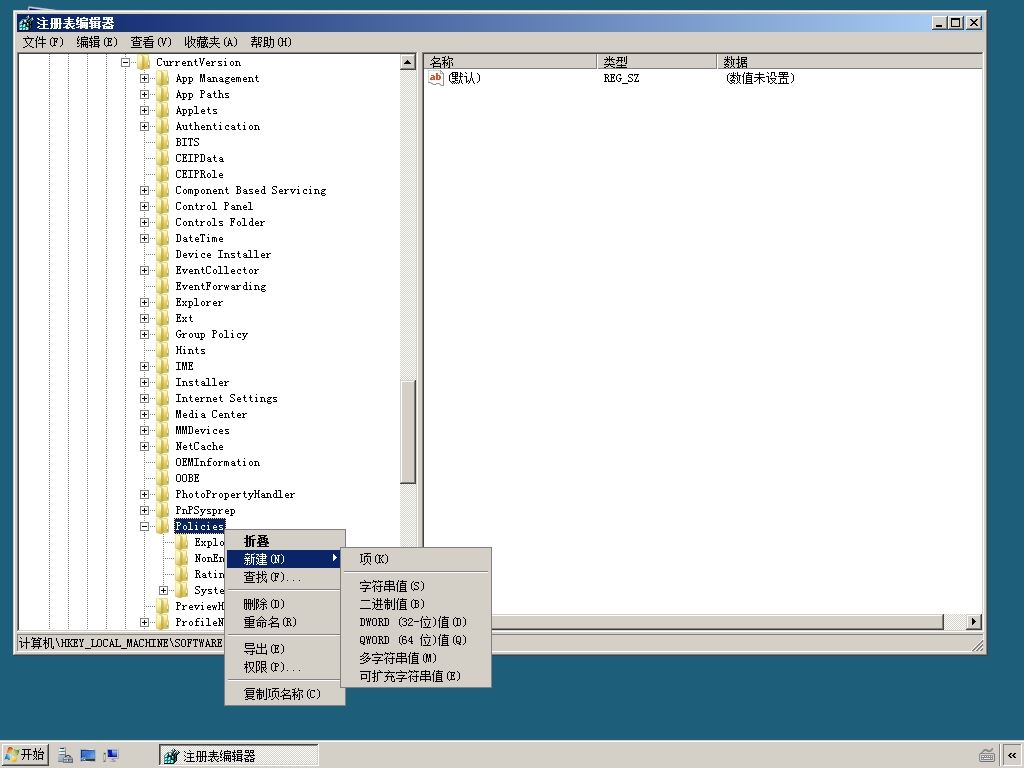Expand the App Paths node
Image resolution: width=1024 pixels, height=768 pixels.
click(144, 95)
